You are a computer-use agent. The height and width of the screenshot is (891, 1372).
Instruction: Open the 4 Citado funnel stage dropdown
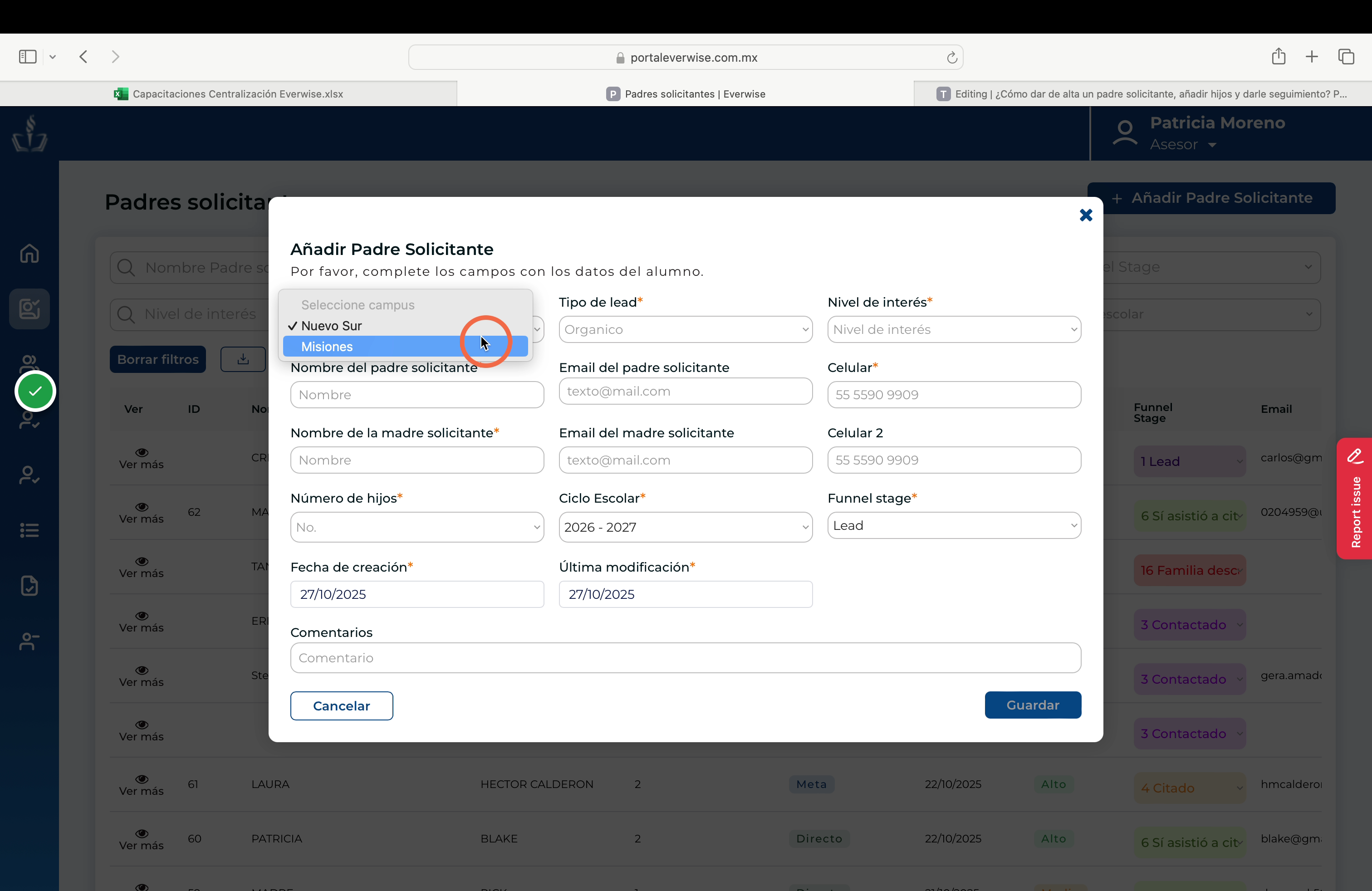click(1189, 788)
